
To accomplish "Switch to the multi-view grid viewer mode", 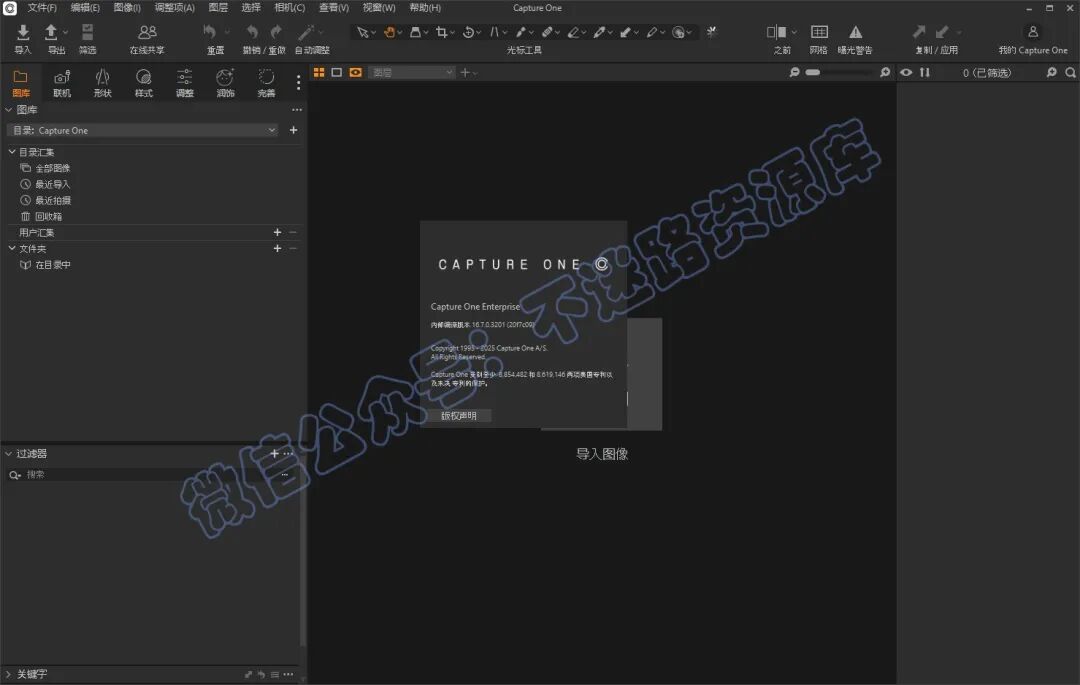I will click(x=319, y=72).
